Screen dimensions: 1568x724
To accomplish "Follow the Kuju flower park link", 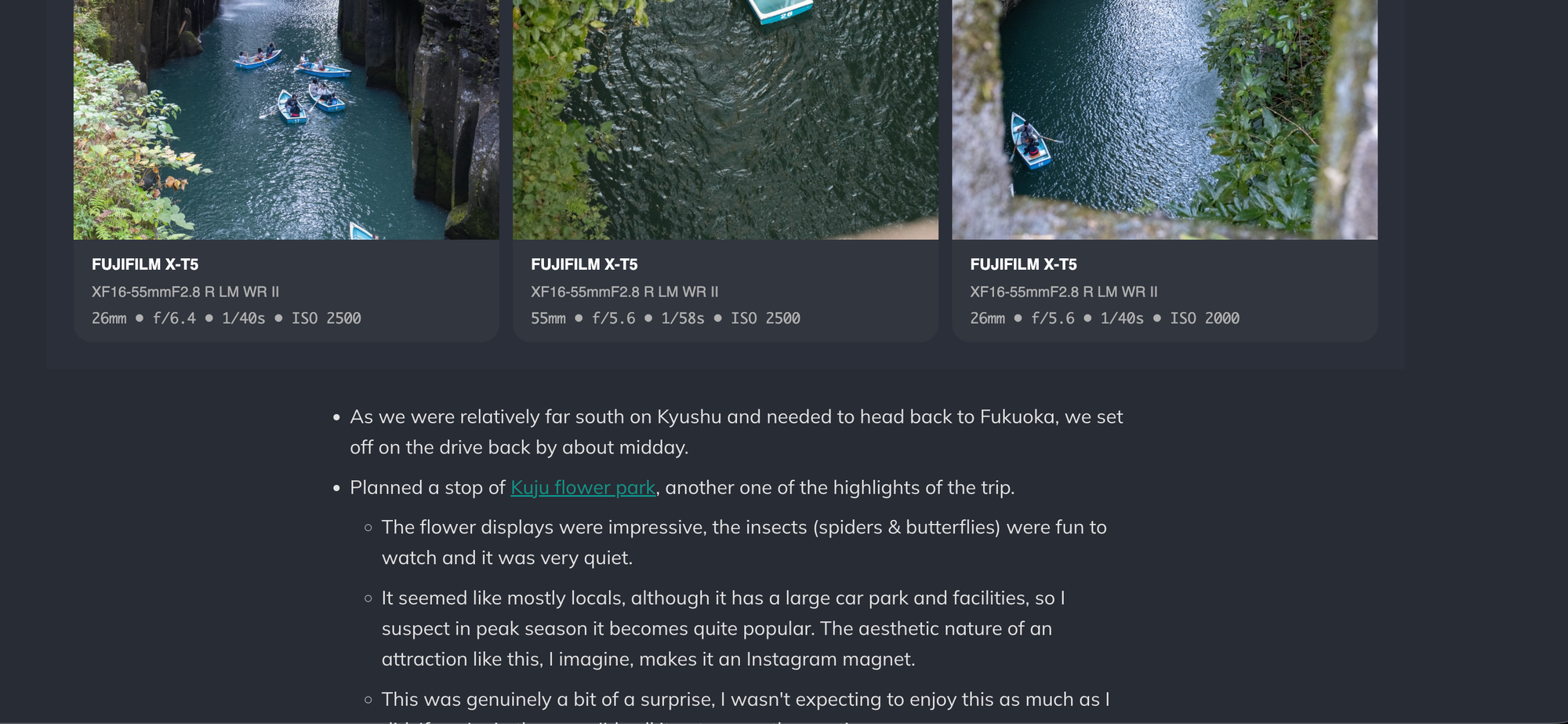I will (583, 488).
